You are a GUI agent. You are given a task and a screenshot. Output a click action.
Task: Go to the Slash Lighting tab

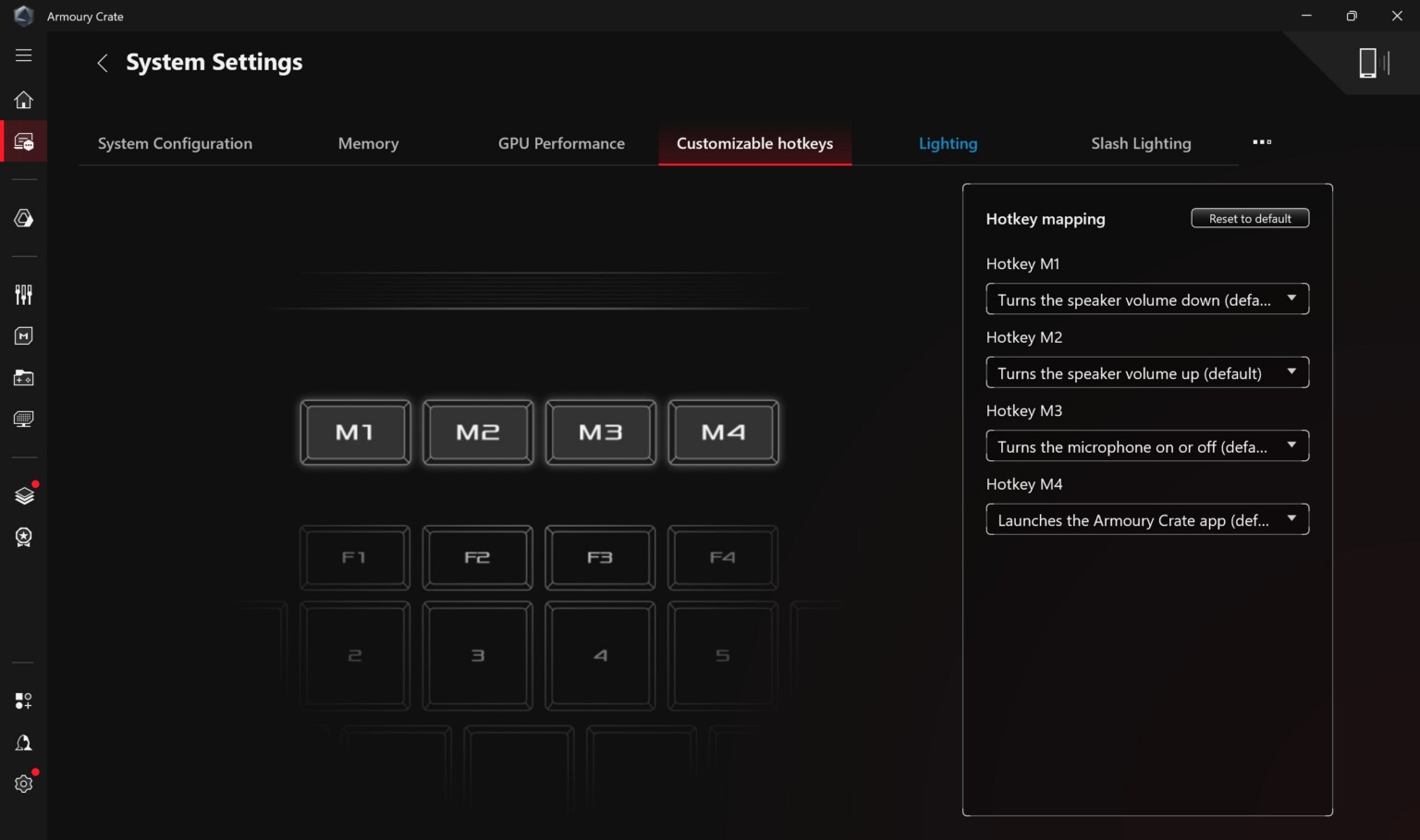click(x=1141, y=143)
